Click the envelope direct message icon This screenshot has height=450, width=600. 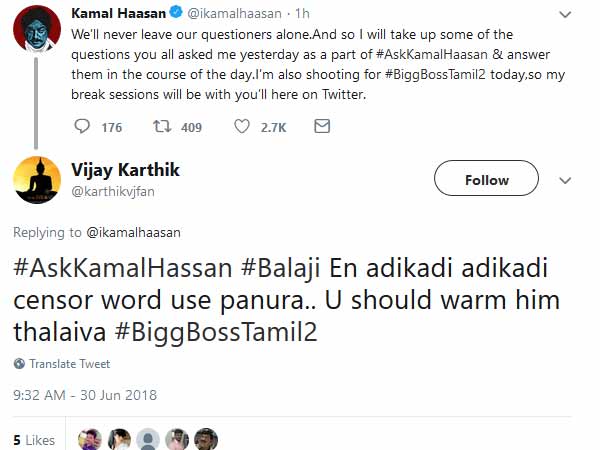point(321,127)
